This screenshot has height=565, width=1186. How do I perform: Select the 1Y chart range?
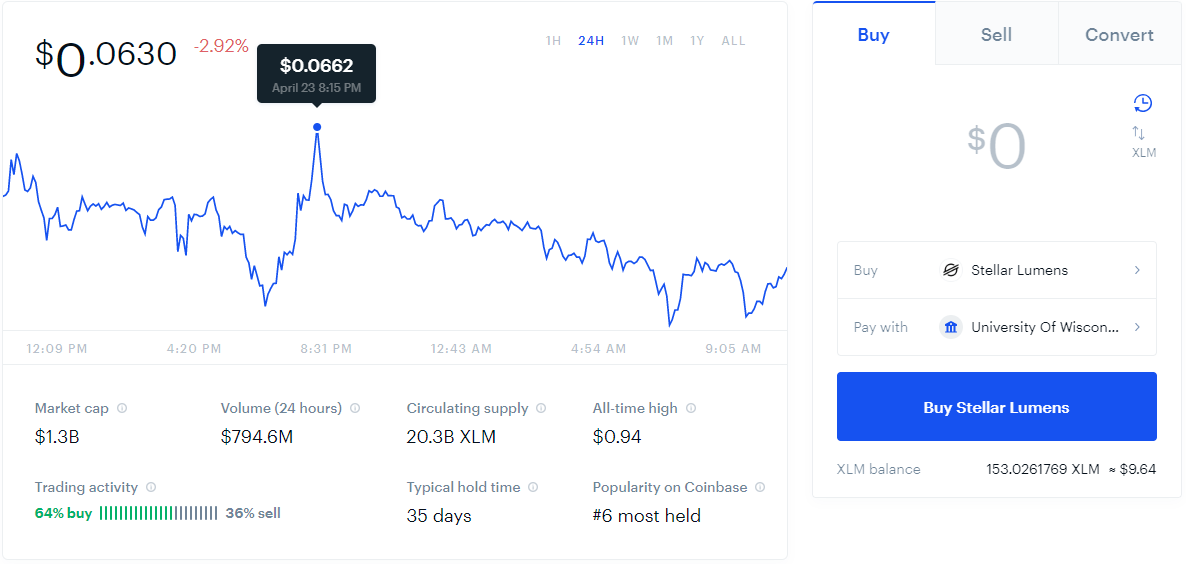coord(697,41)
